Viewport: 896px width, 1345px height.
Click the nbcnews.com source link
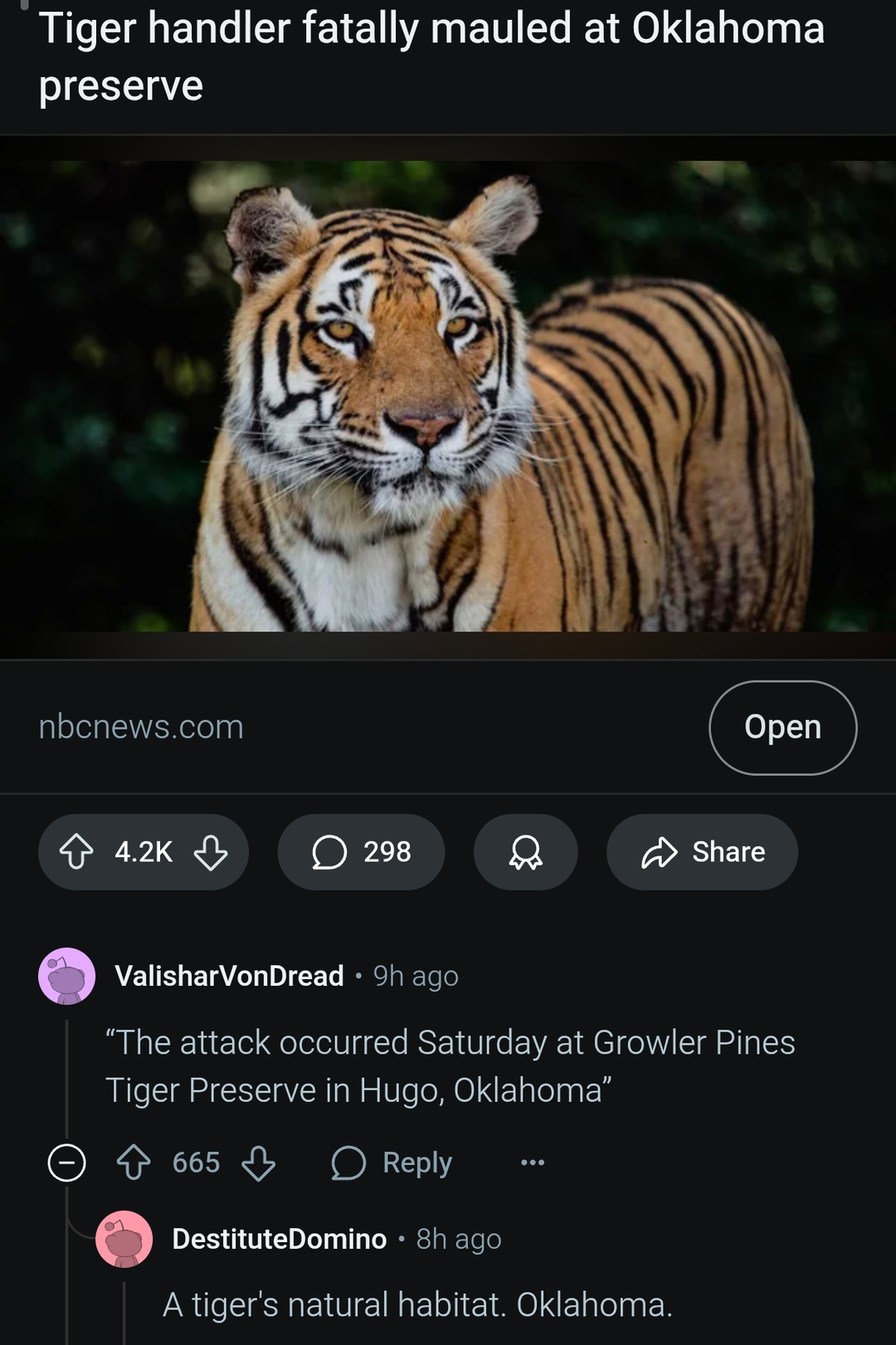click(140, 727)
